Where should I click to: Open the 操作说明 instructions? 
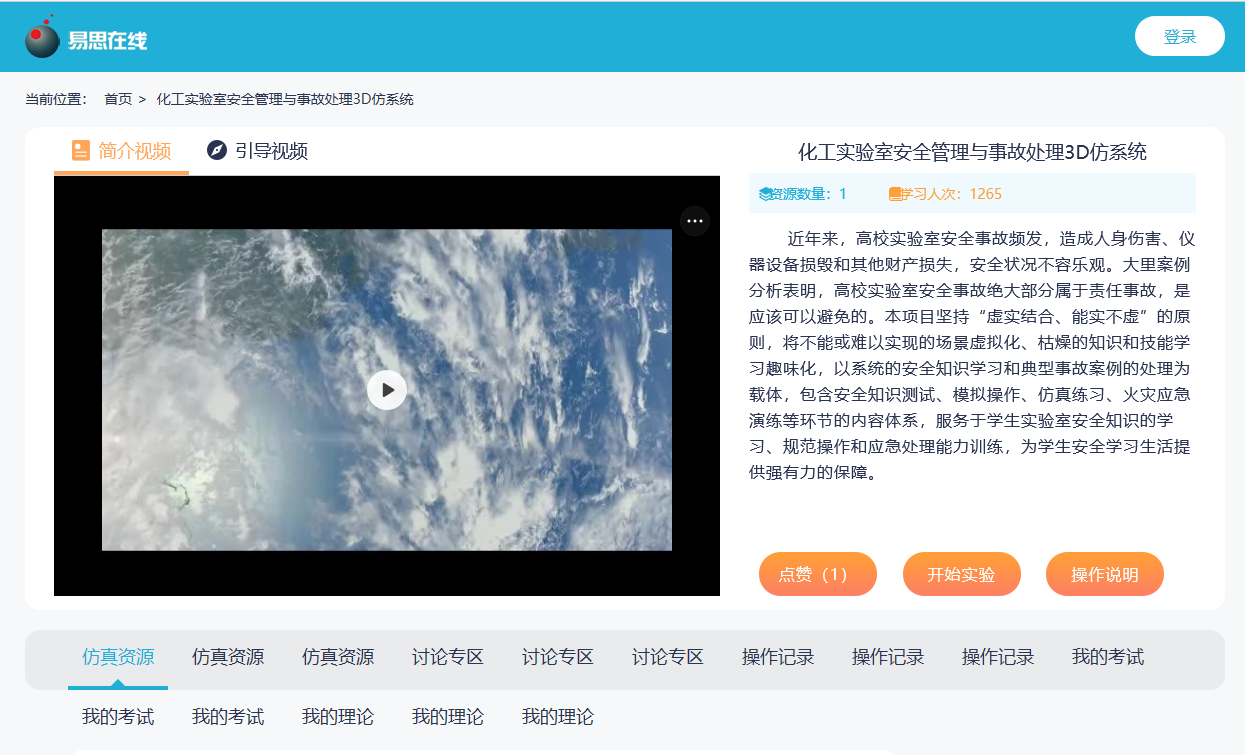(1105, 574)
